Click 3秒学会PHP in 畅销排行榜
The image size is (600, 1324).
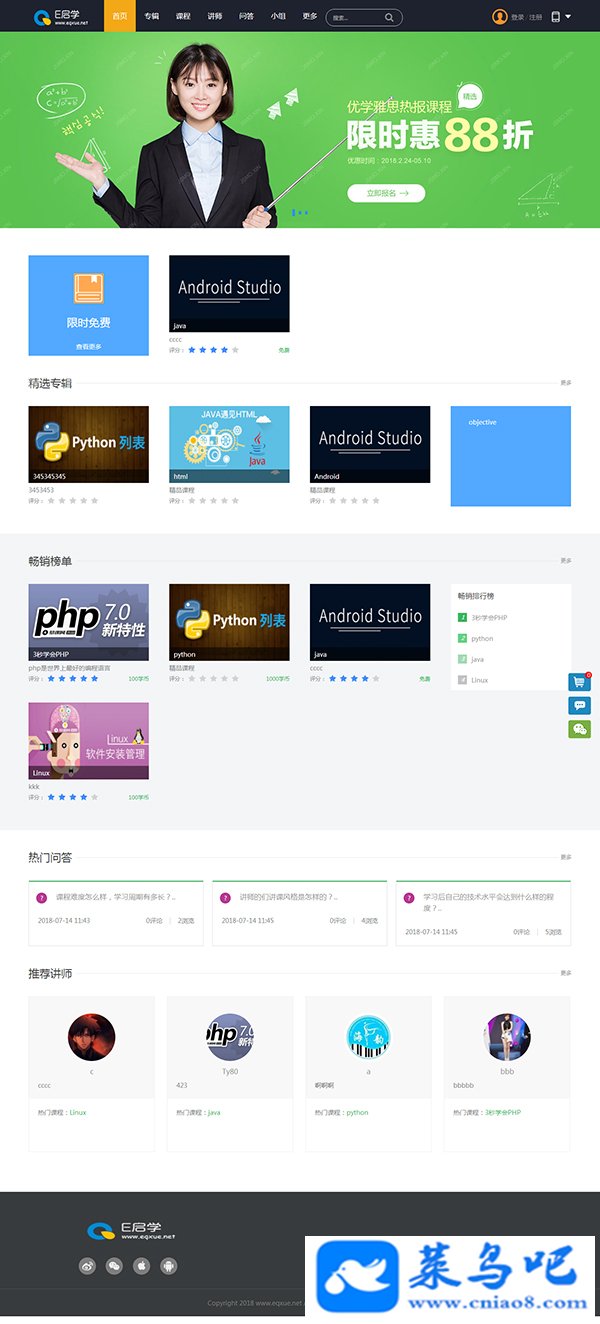point(489,618)
